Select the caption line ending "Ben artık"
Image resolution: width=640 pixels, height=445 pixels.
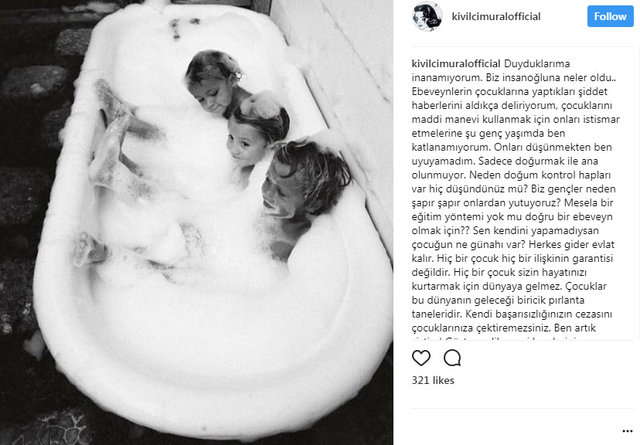[504, 328]
